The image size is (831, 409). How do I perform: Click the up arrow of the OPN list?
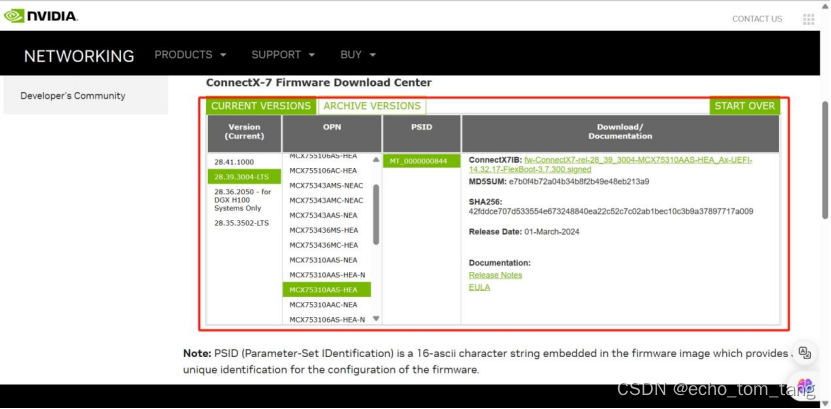(x=376, y=159)
